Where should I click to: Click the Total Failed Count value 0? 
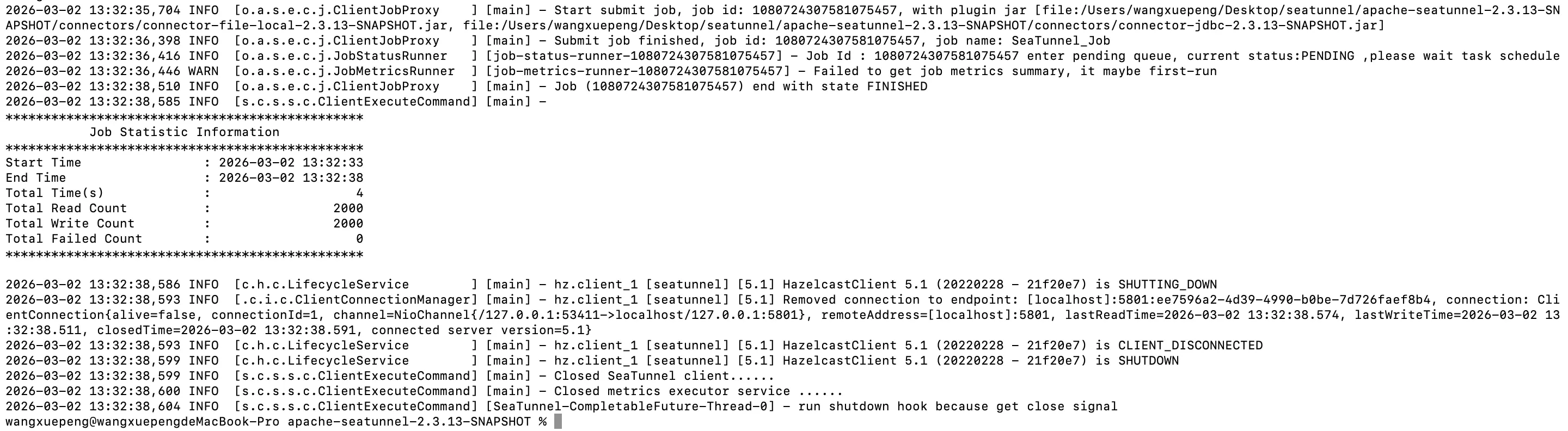(359, 239)
